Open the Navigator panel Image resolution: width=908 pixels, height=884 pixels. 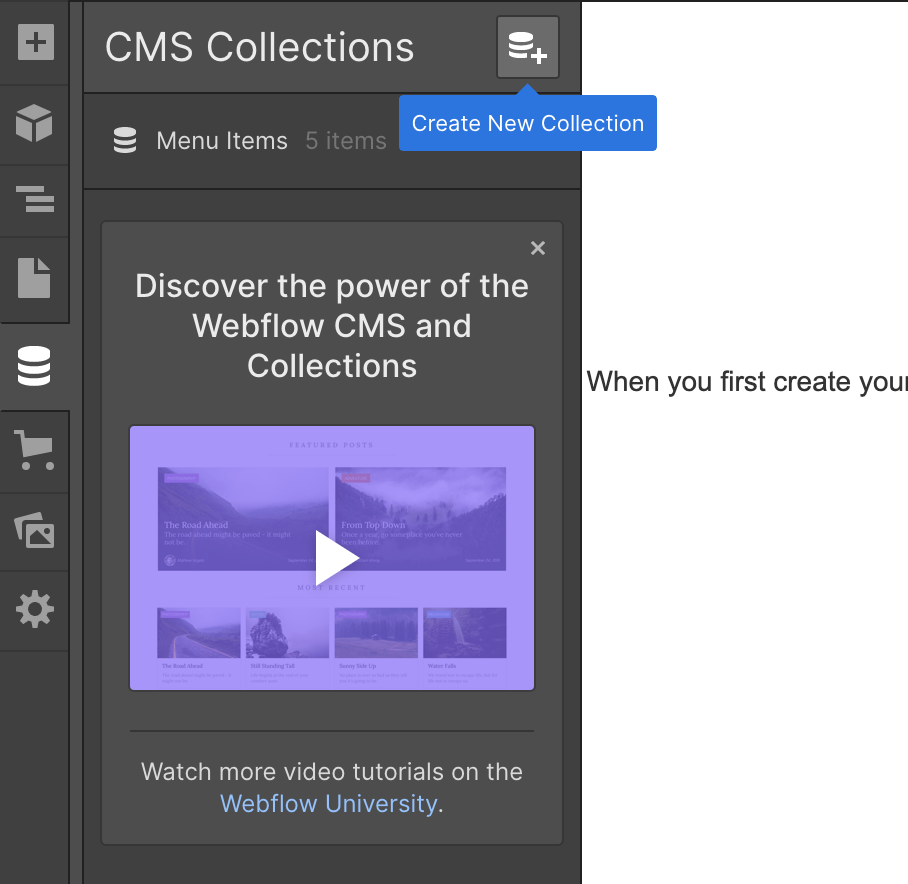pyautogui.click(x=35, y=199)
